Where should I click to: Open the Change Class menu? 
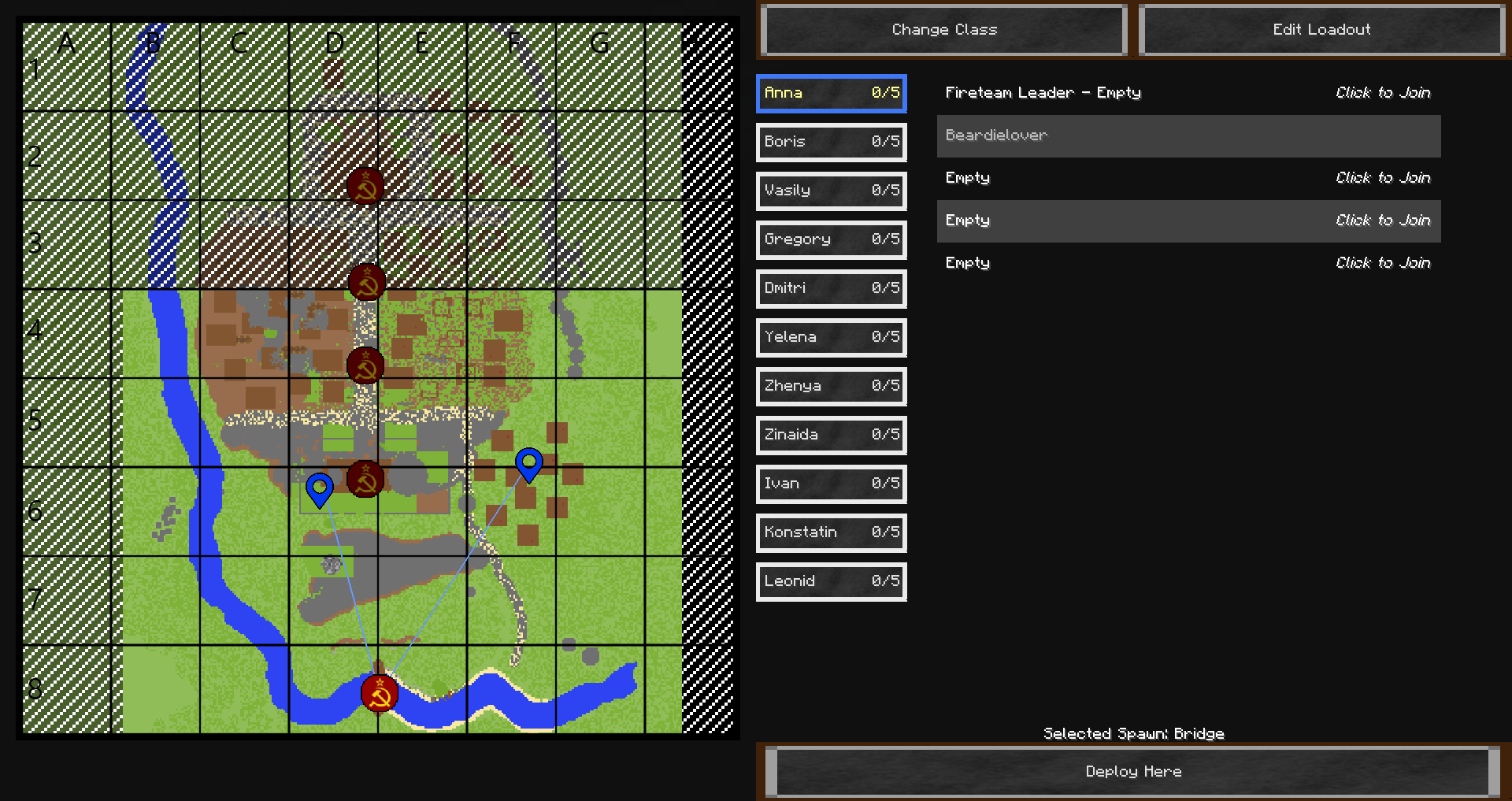point(943,30)
